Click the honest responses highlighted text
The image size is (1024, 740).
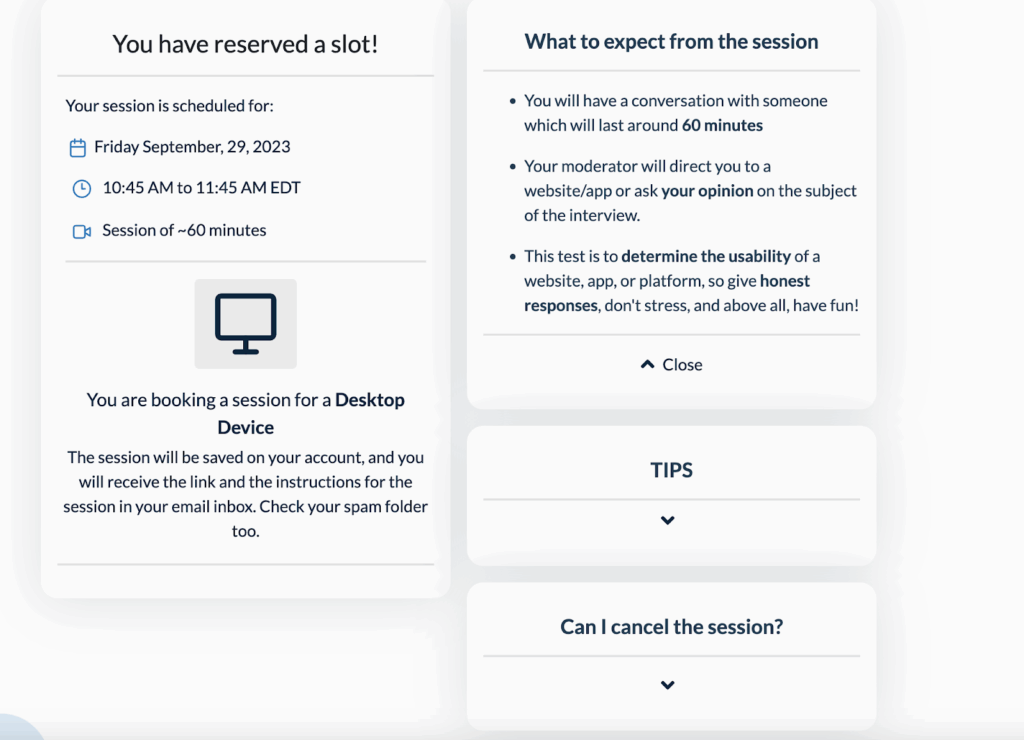coord(786,281)
